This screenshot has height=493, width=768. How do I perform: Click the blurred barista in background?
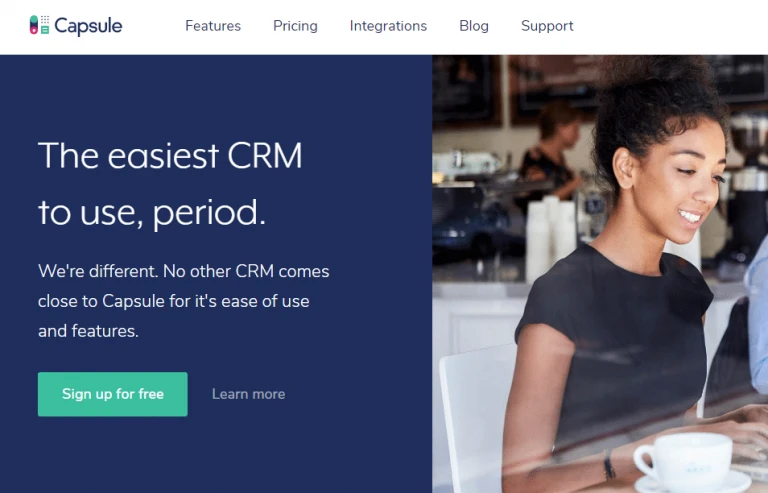[x=551, y=152]
